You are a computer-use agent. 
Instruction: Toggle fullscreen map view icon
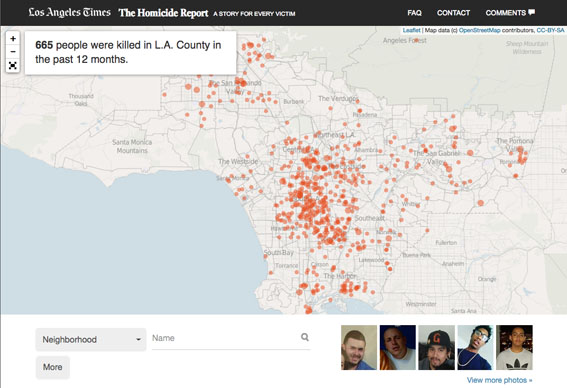click(x=13, y=65)
